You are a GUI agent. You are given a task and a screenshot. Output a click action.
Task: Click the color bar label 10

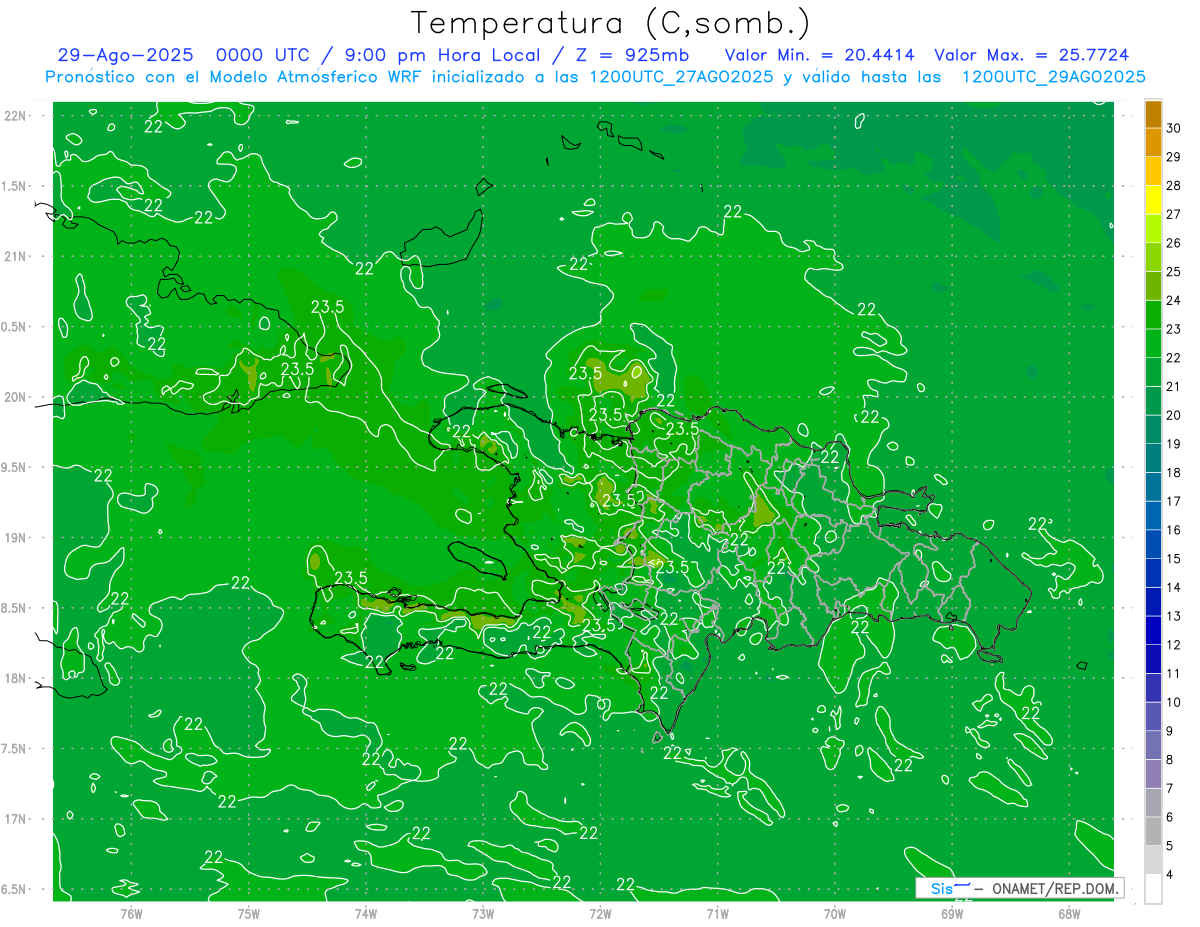coord(1174,702)
